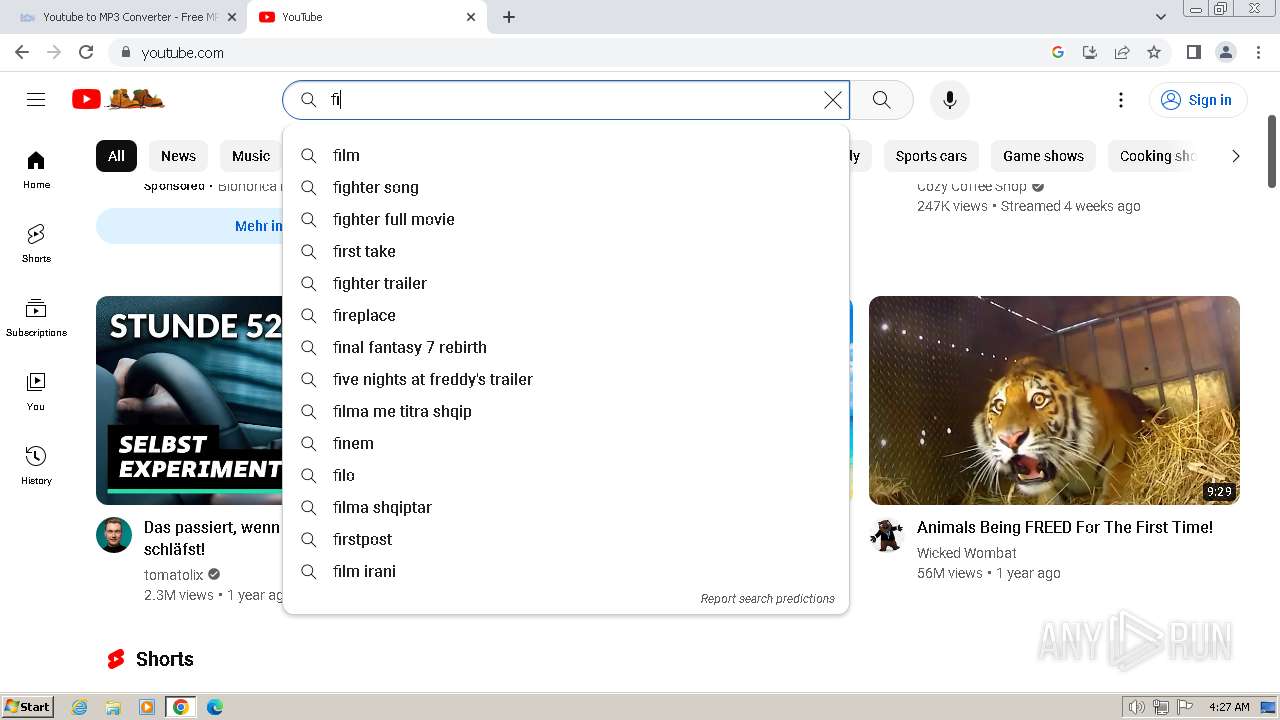Clear the search box with the X
Screen dimensions: 1280x720
click(x=832, y=99)
